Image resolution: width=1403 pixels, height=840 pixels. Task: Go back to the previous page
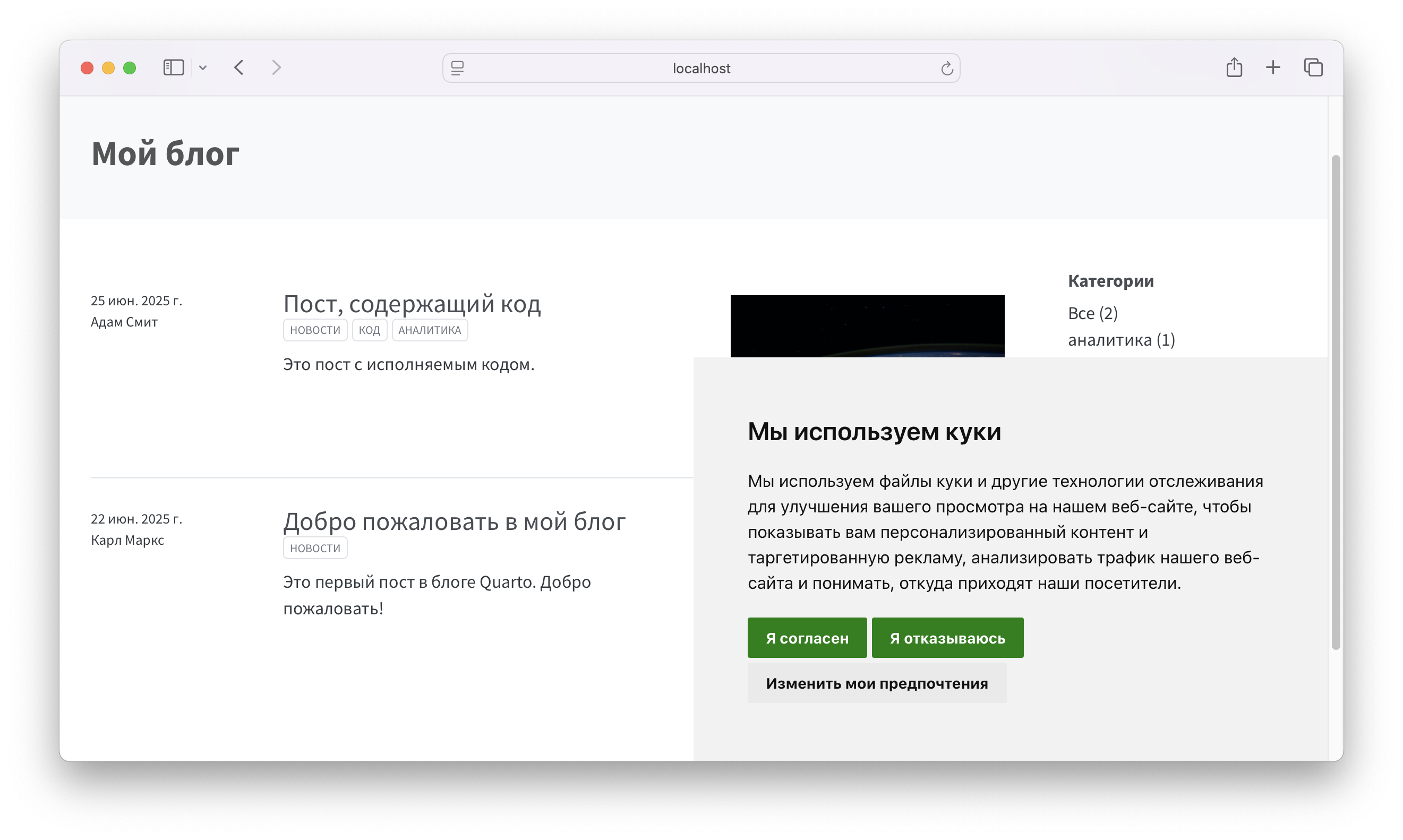click(x=239, y=68)
